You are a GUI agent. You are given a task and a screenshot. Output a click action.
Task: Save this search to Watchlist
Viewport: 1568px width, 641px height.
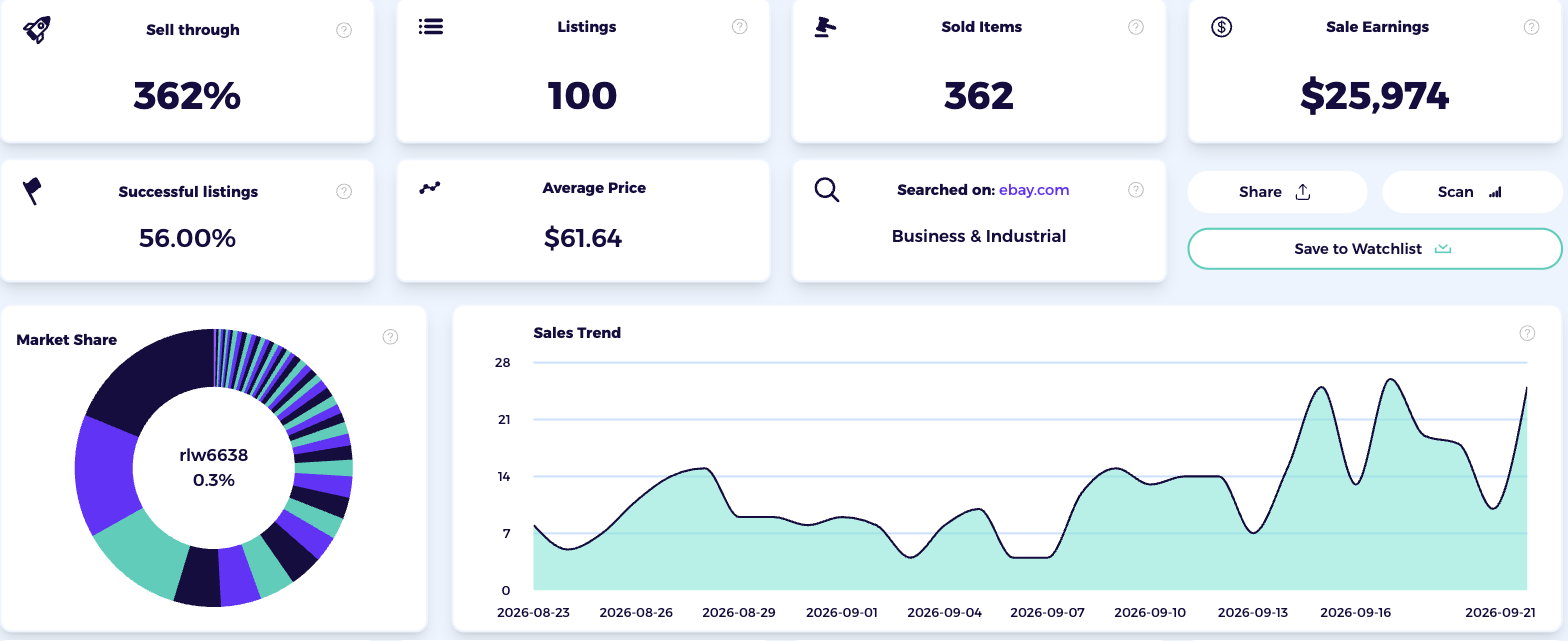coord(1374,249)
